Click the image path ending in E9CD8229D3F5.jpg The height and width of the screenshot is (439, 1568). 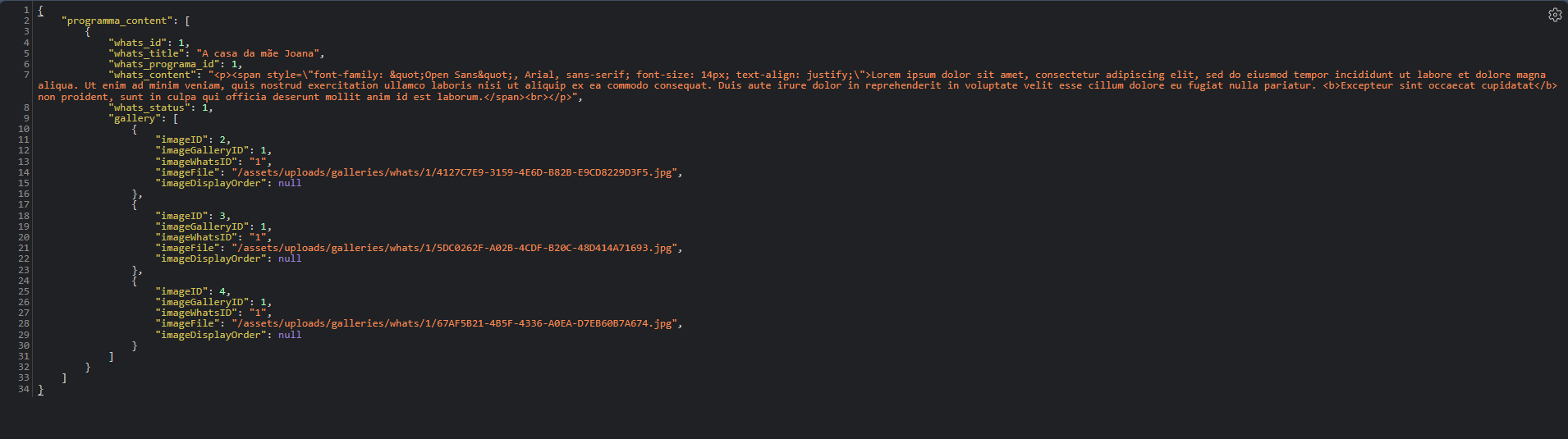point(454,172)
